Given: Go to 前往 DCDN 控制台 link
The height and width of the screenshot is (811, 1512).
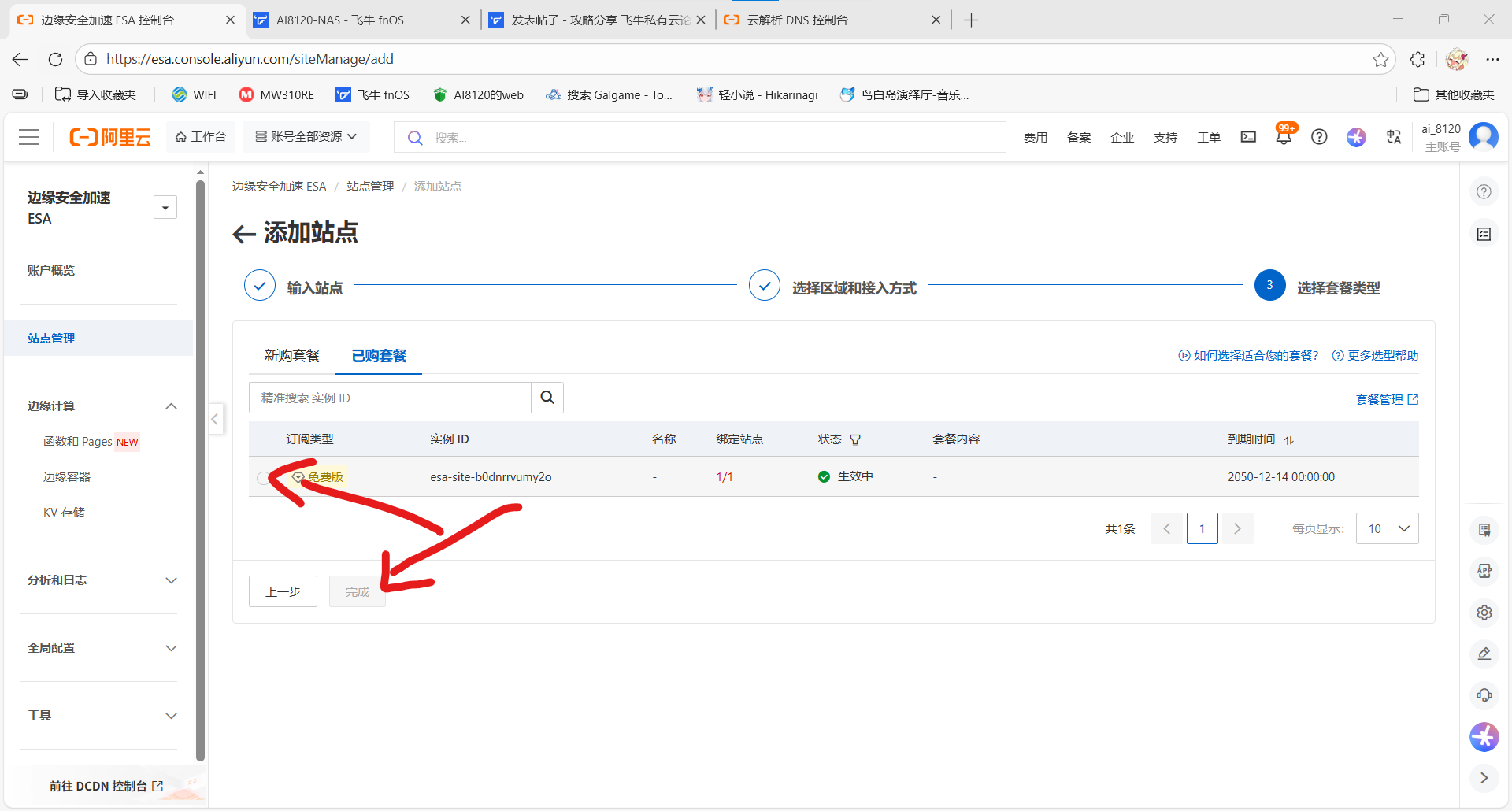Looking at the screenshot, I should tap(106, 786).
